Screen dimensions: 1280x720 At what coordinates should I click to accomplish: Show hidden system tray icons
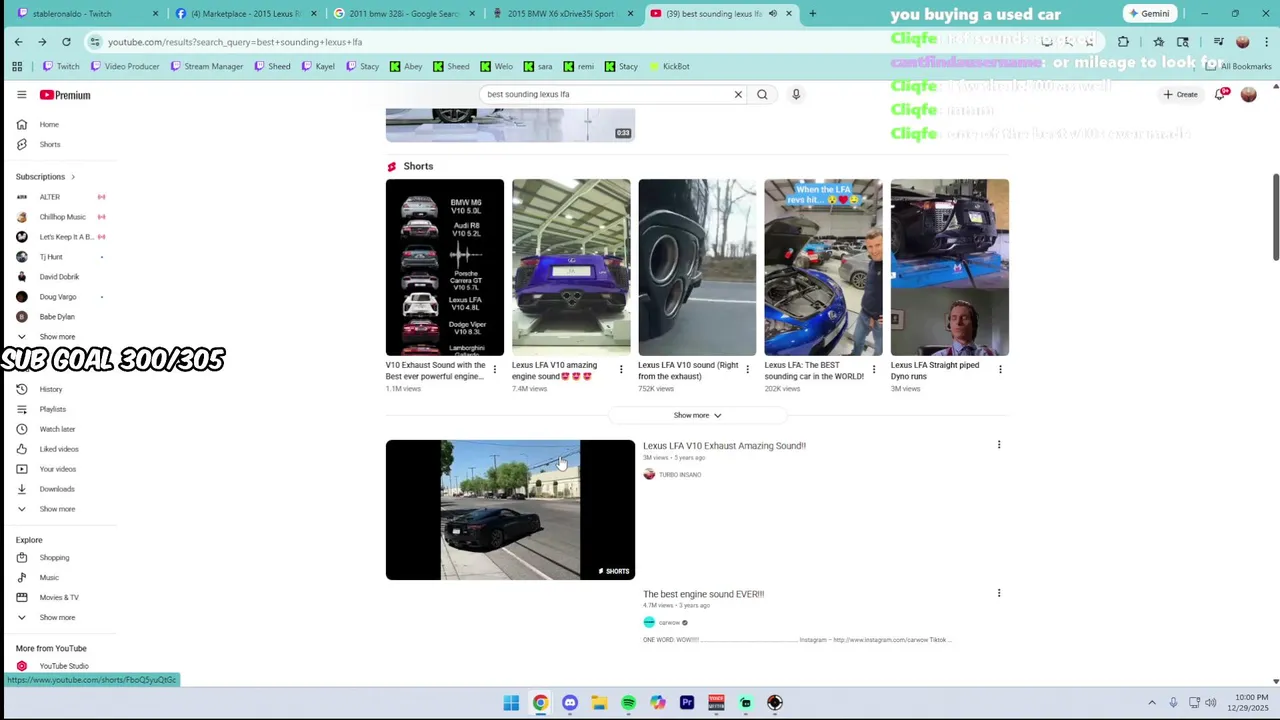(1151, 703)
